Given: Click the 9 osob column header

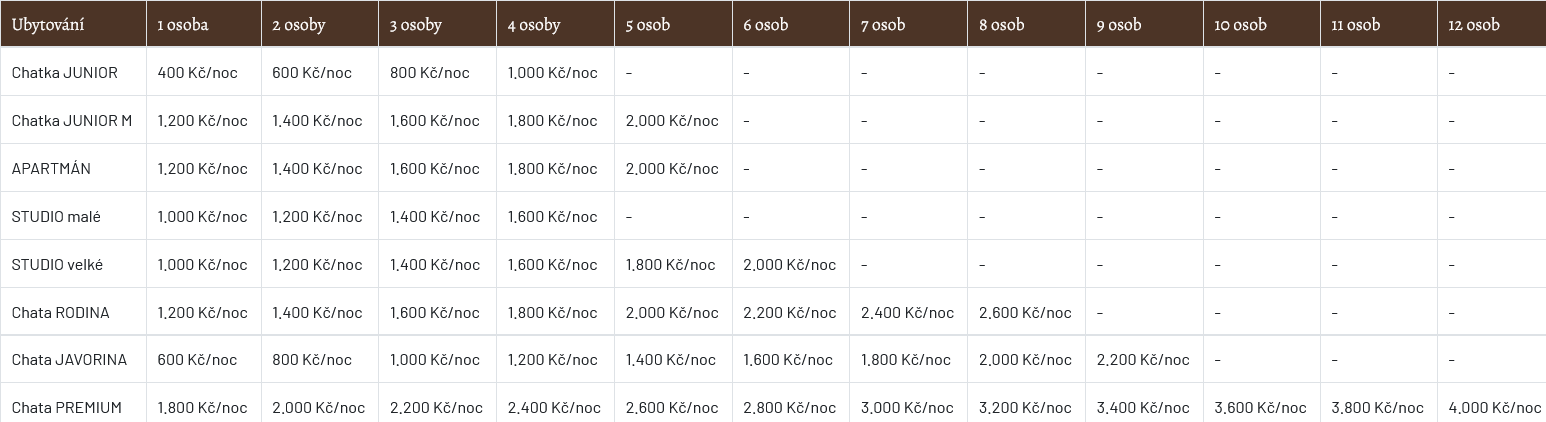Looking at the screenshot, I should coord(1119,25).
